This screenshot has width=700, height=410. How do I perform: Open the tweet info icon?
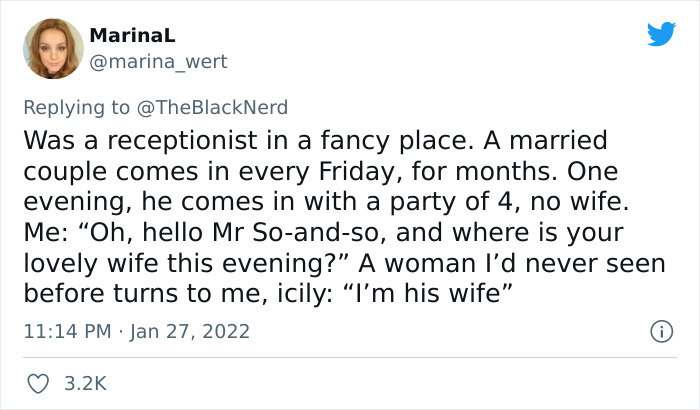click(660, 330)
